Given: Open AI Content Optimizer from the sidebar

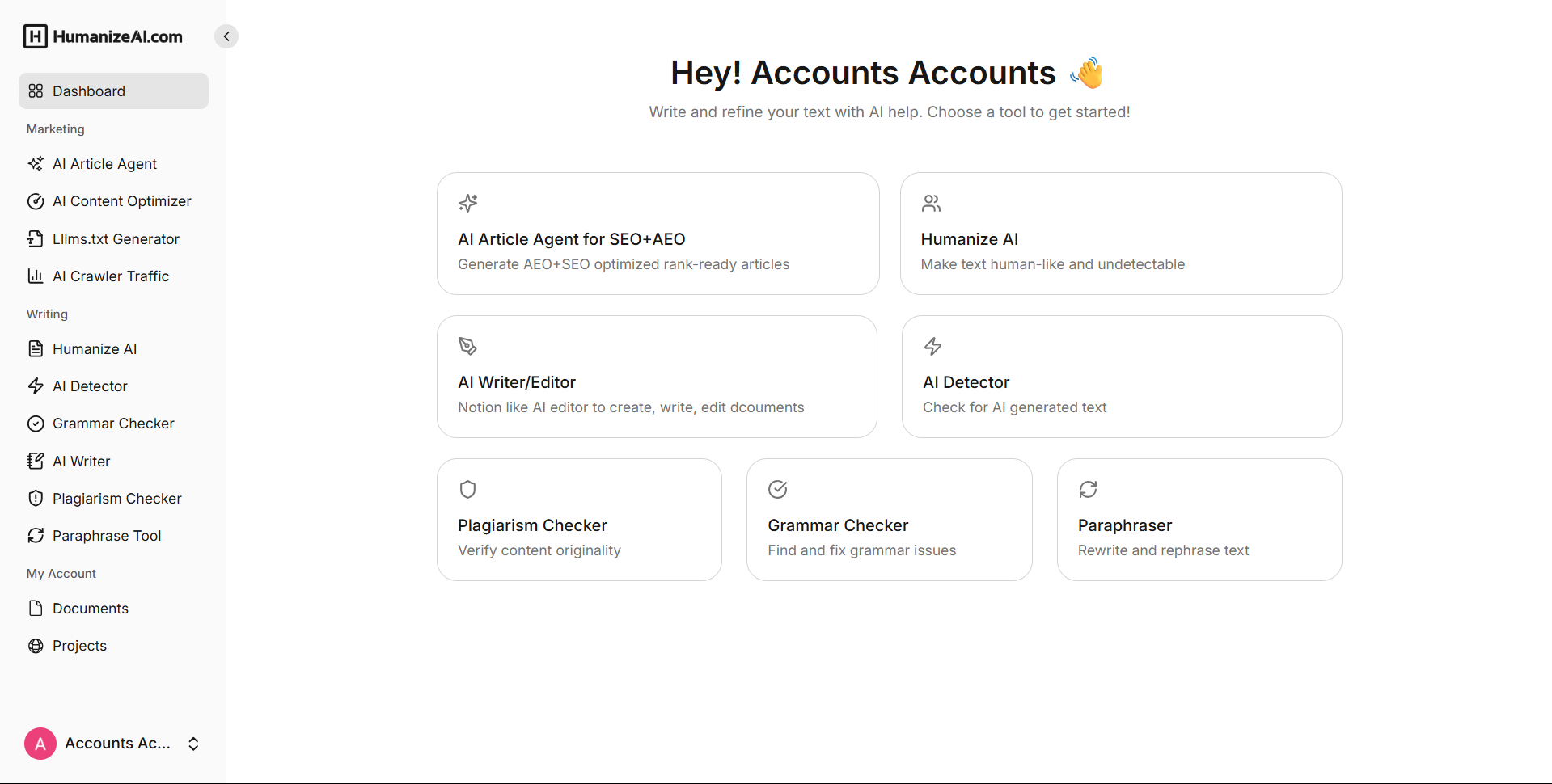Looking at the screenshot, I should click(x=121, y=201).
